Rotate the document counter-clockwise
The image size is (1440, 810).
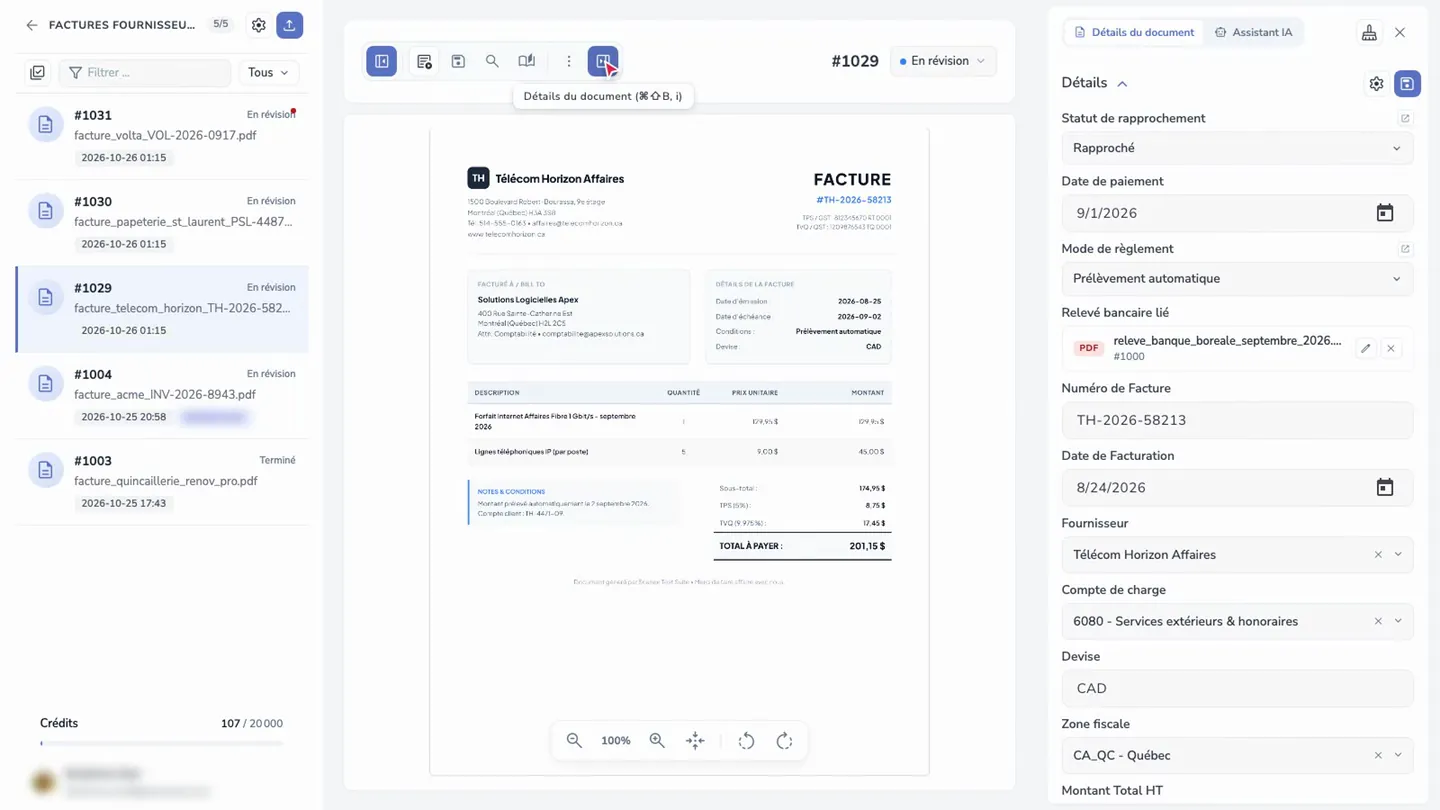[x=746, y=741]
